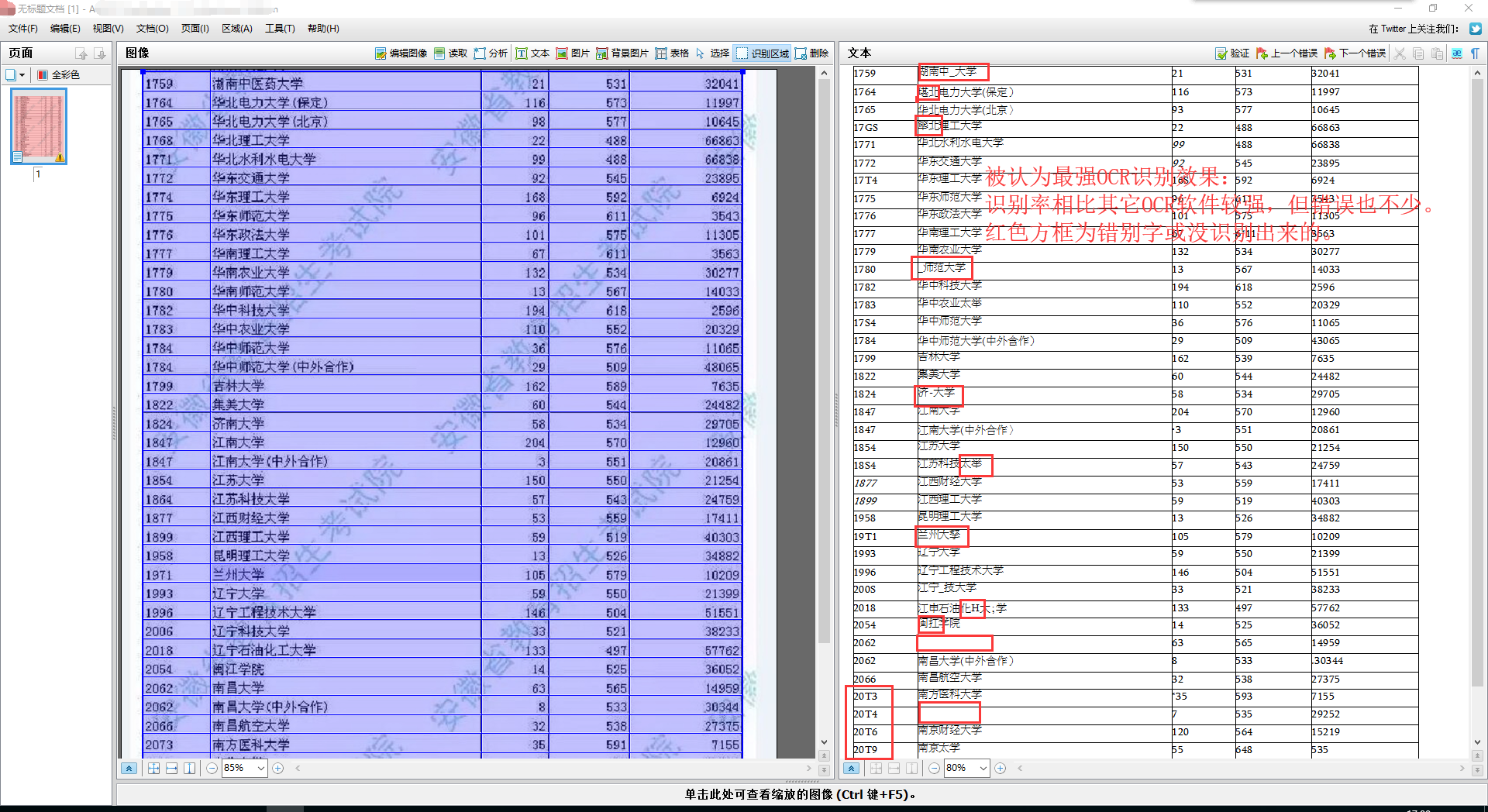
Task: Select the 表格 table area tool
Action: point(672,53)
